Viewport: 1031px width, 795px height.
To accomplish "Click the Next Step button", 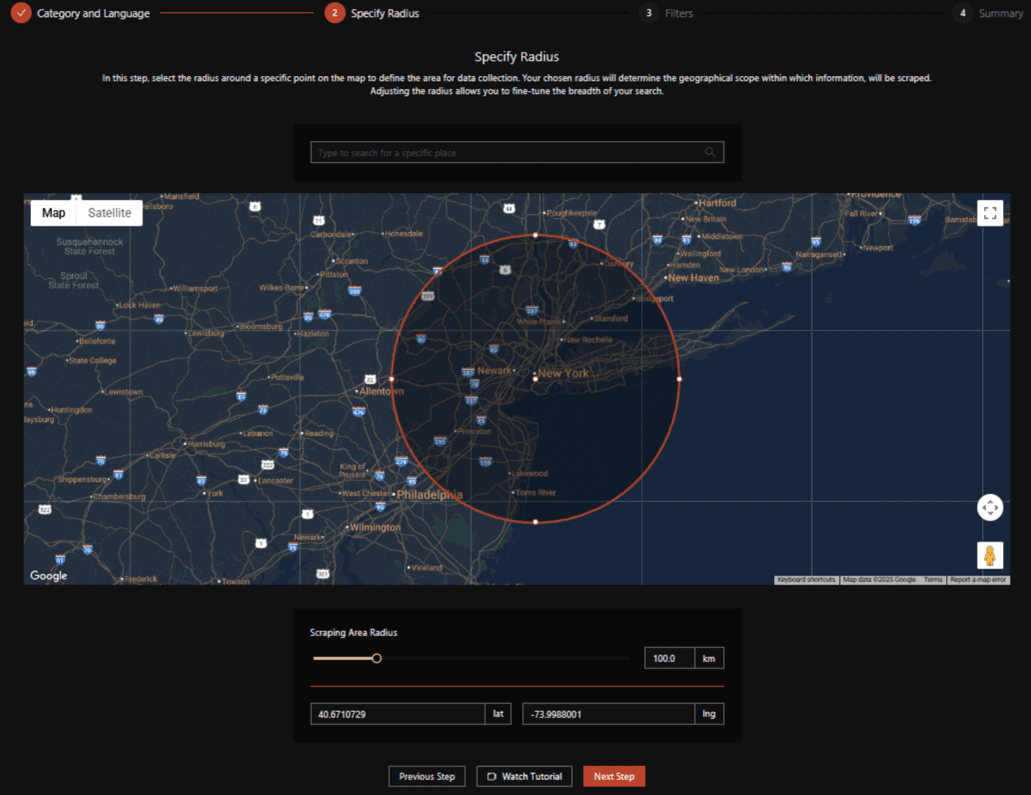I will (x=614, y=777).
